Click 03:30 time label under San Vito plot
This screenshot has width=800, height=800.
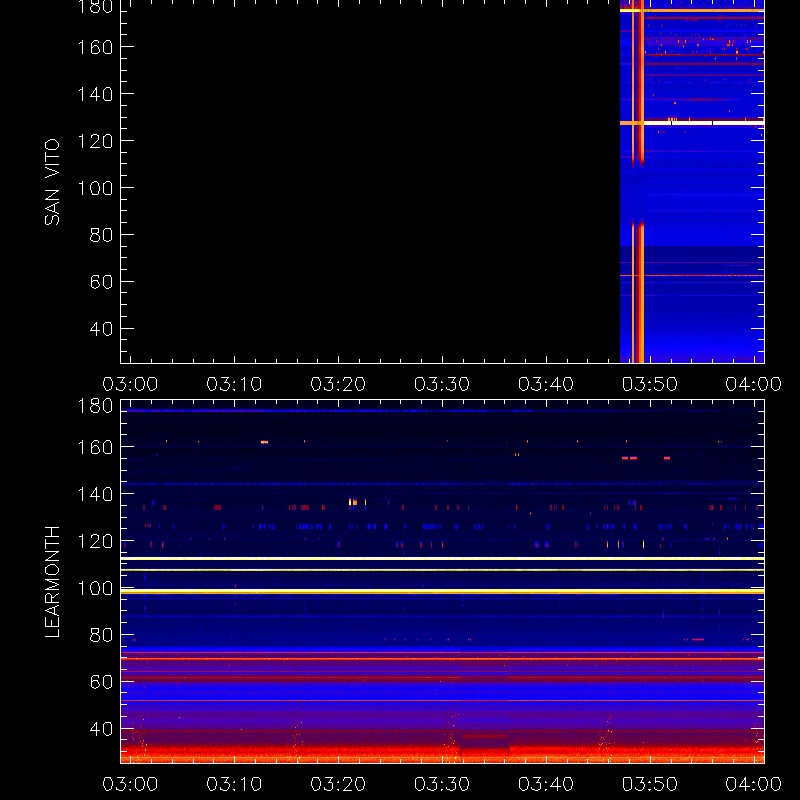[x=442, y=384]
